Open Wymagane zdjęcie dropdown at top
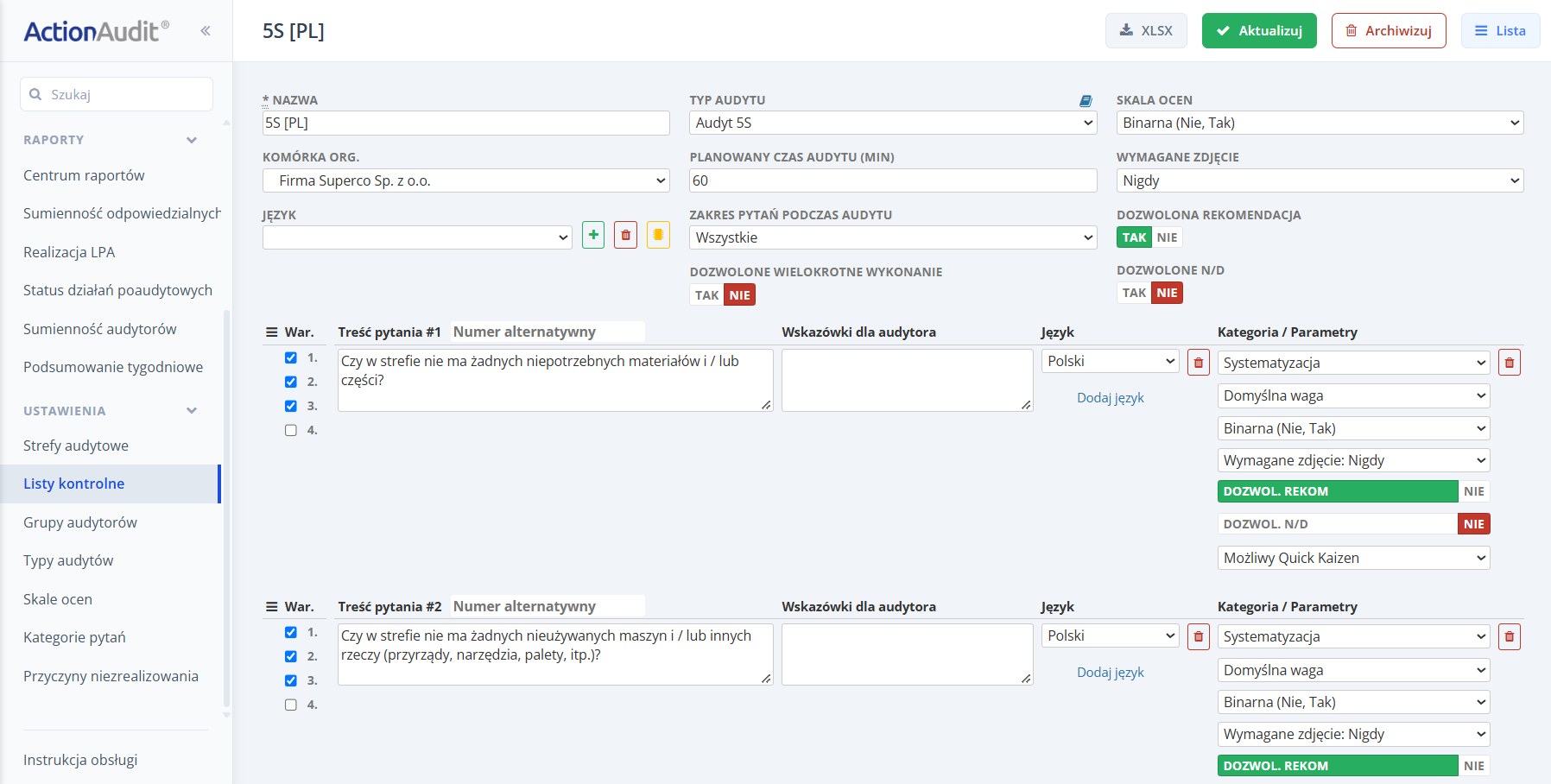 pos(1320,180)
